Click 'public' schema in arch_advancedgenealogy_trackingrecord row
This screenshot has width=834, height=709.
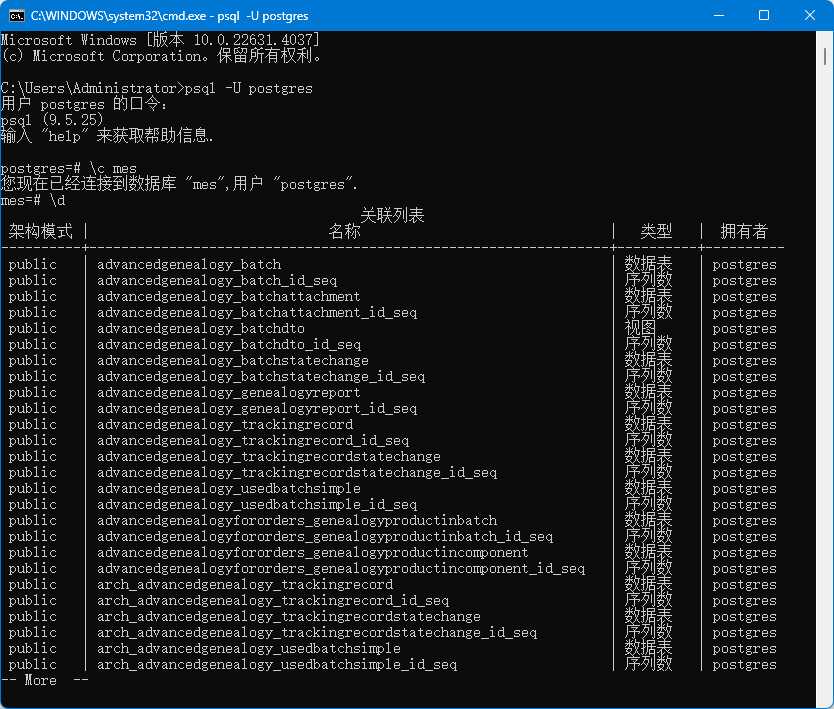(32, 585)
